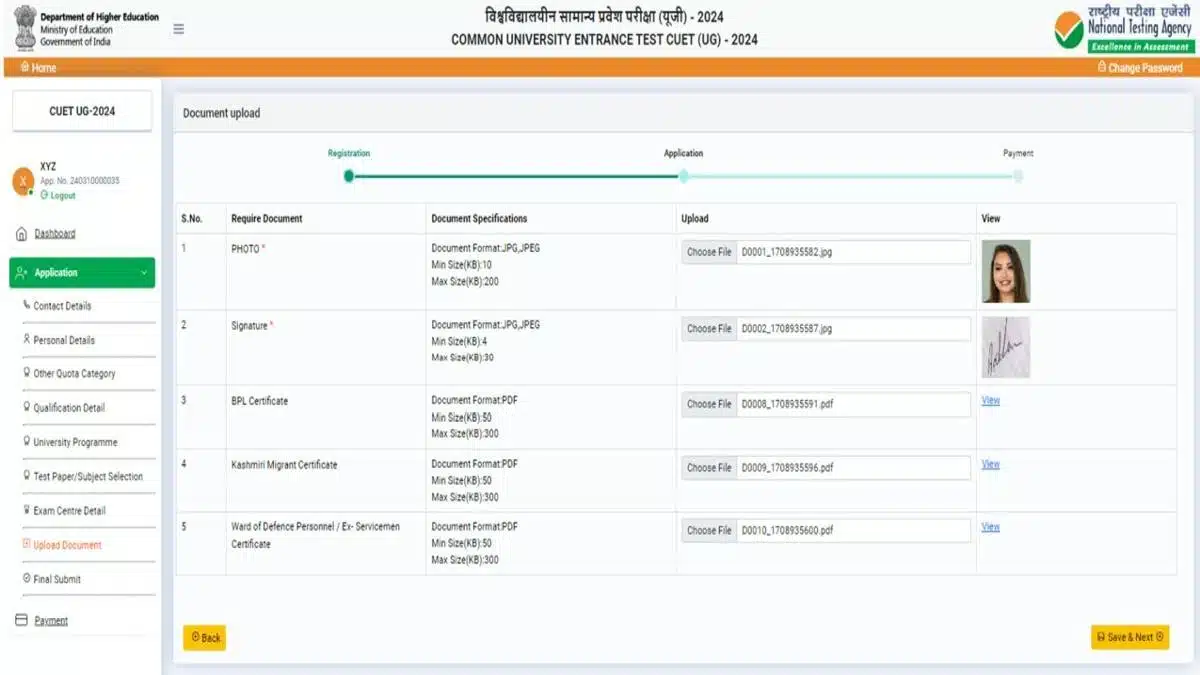Click file name D0009_1708935596.pdf
Screen dimensions: 1200x675
click(x=787, y=468)
